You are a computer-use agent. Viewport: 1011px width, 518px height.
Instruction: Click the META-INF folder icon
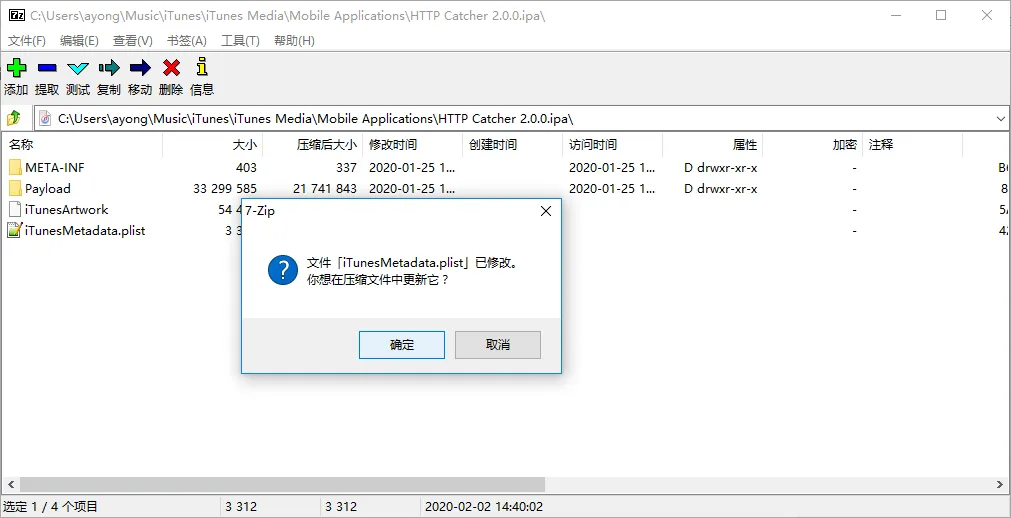click(x=15, y=168)
